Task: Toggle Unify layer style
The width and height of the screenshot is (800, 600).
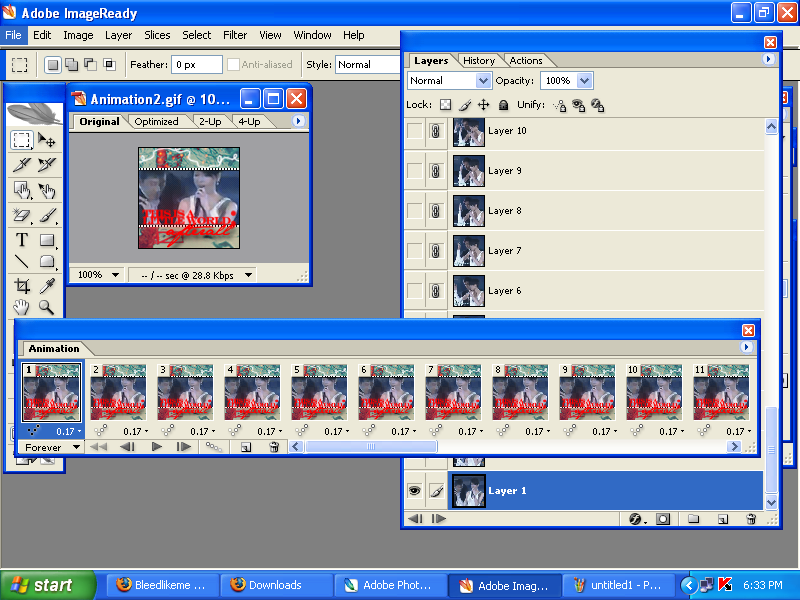Action: [x=597, y=105]
